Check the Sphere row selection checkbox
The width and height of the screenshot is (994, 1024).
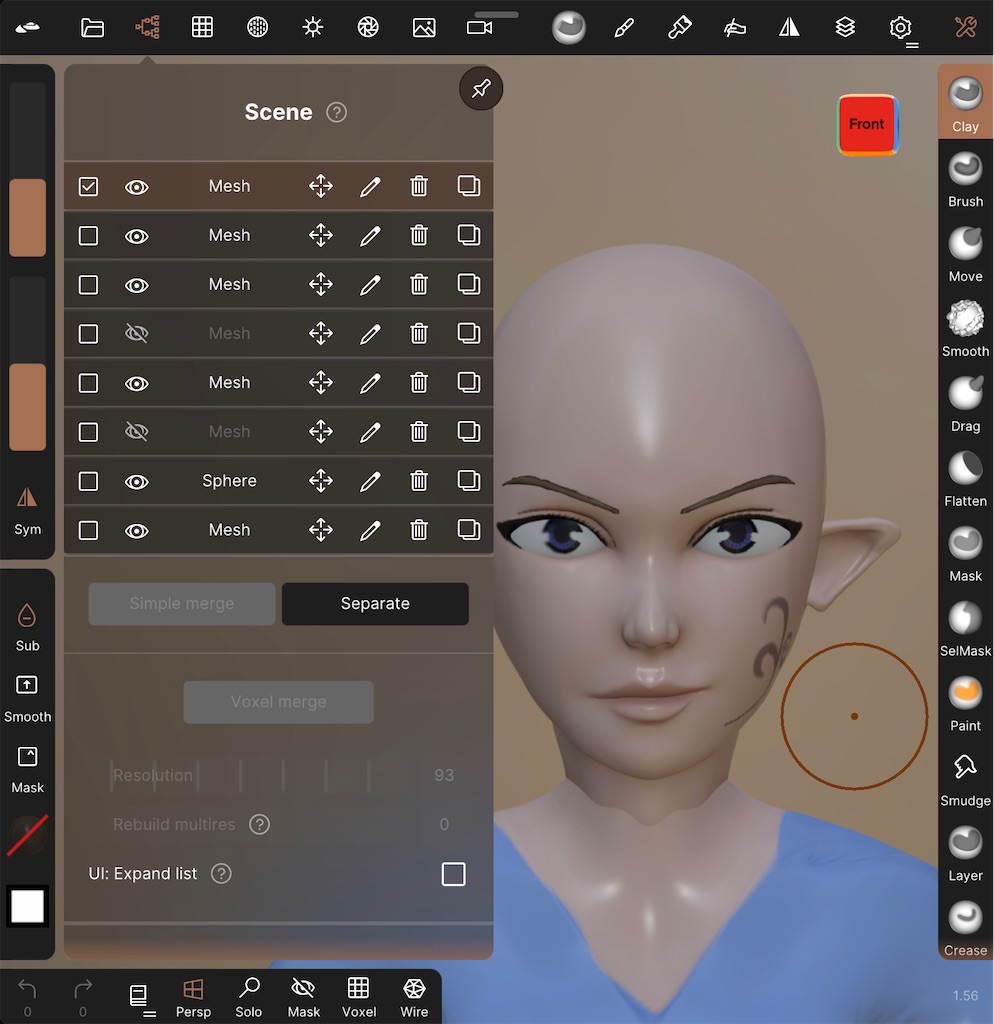(88, 481)
